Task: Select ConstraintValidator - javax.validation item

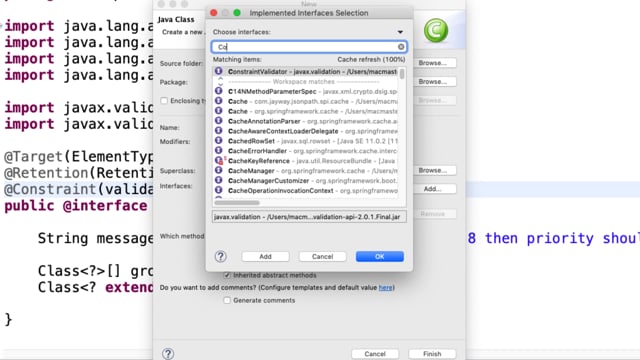Action: 305,71
